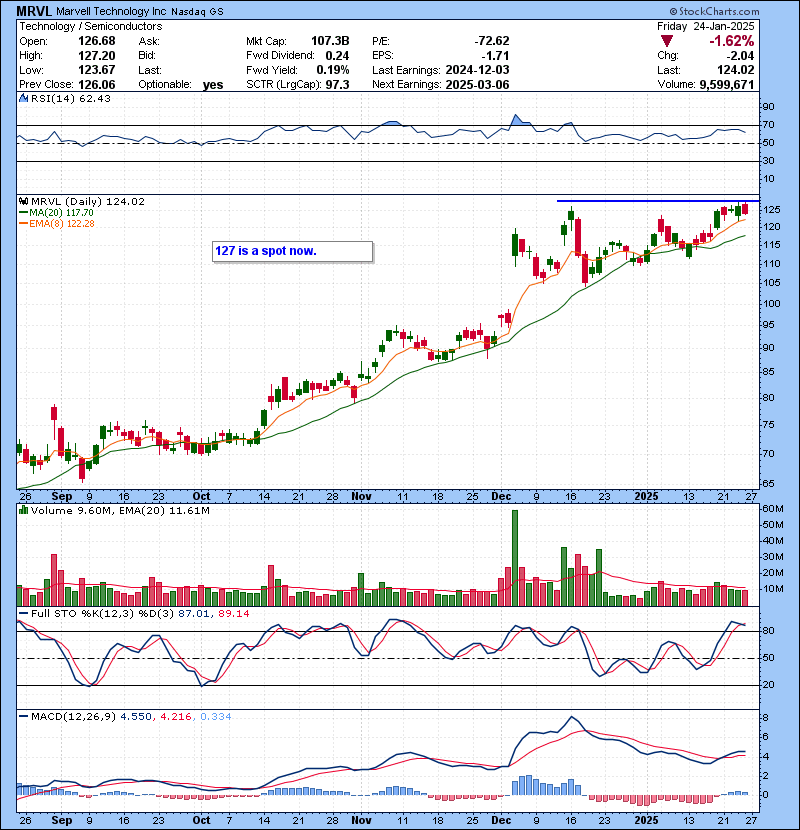Click the green MA(20) legend line marker
Image resolution: width=800 pixels, height=830 pixels.
[x=24, y=213]
